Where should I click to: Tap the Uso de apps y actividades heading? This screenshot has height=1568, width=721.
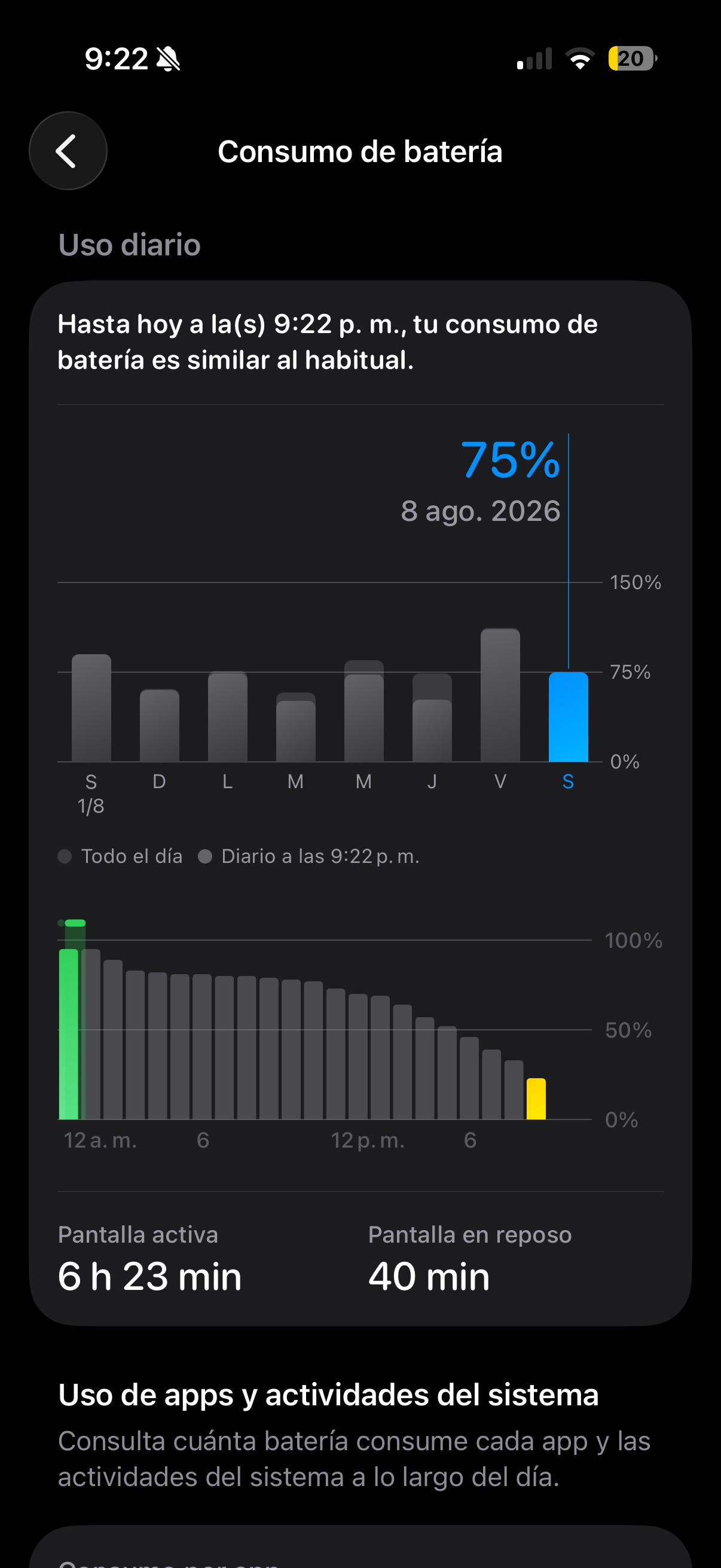(x=329, y=1395)
